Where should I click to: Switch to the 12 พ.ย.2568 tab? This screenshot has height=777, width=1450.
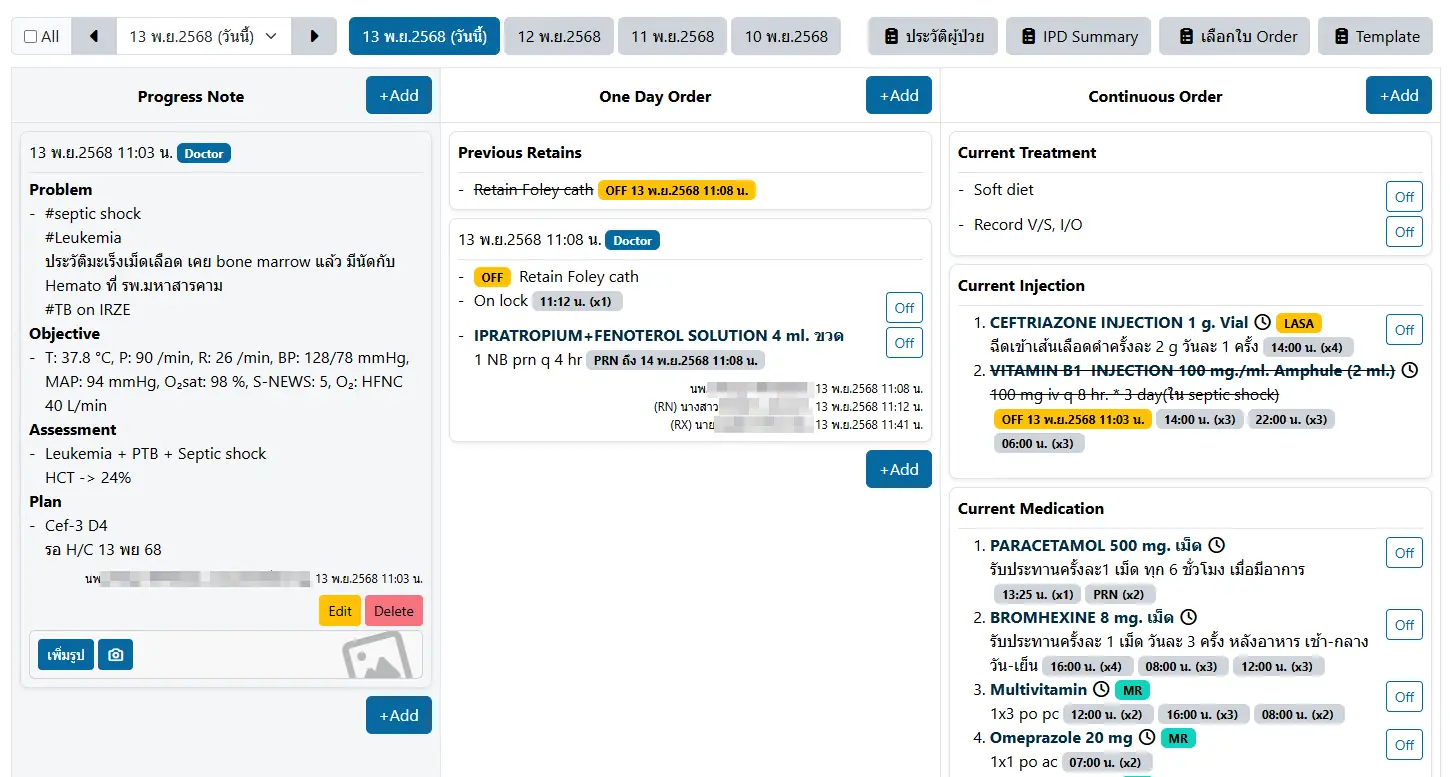click(559, 37)
